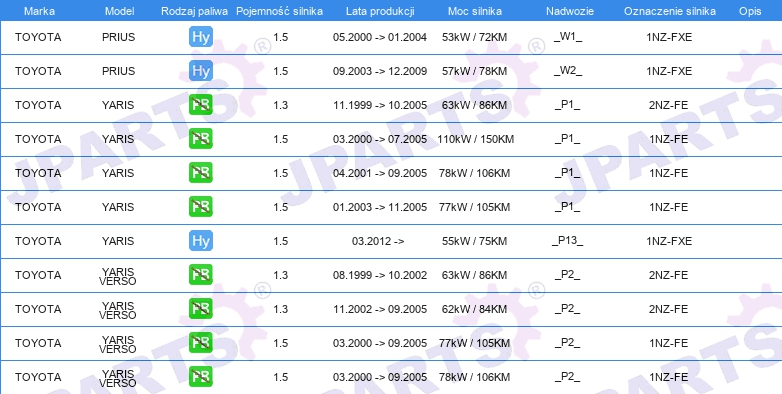Click petrol icon for Yaris Verso 77kW / 105KM _P2_

[x=201, y=343]
